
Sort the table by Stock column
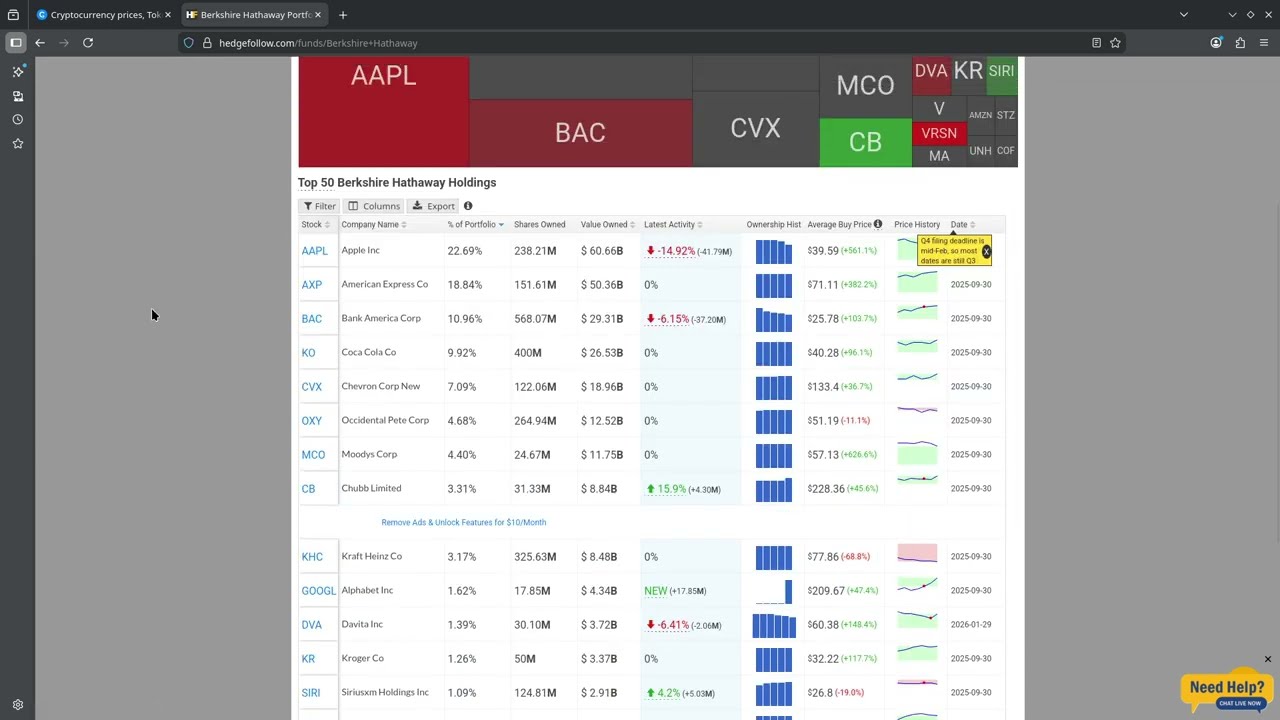click(315, 225)
